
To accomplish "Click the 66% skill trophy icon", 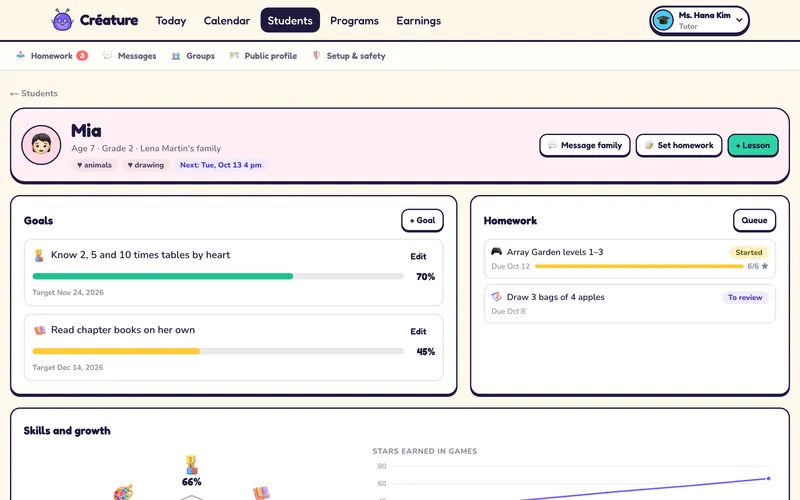I will pyautogui.click(x=191, y=465).
